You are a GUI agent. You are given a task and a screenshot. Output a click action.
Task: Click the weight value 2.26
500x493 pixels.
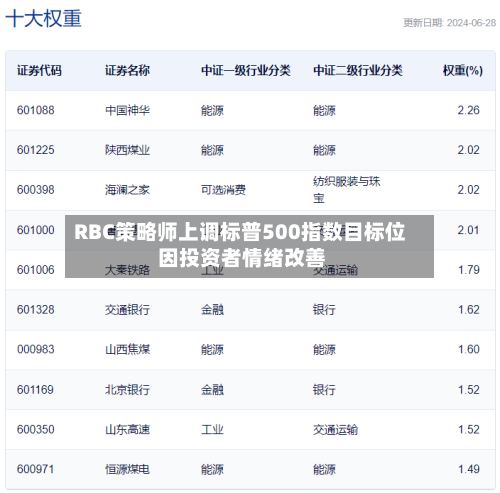click(468, 110)
